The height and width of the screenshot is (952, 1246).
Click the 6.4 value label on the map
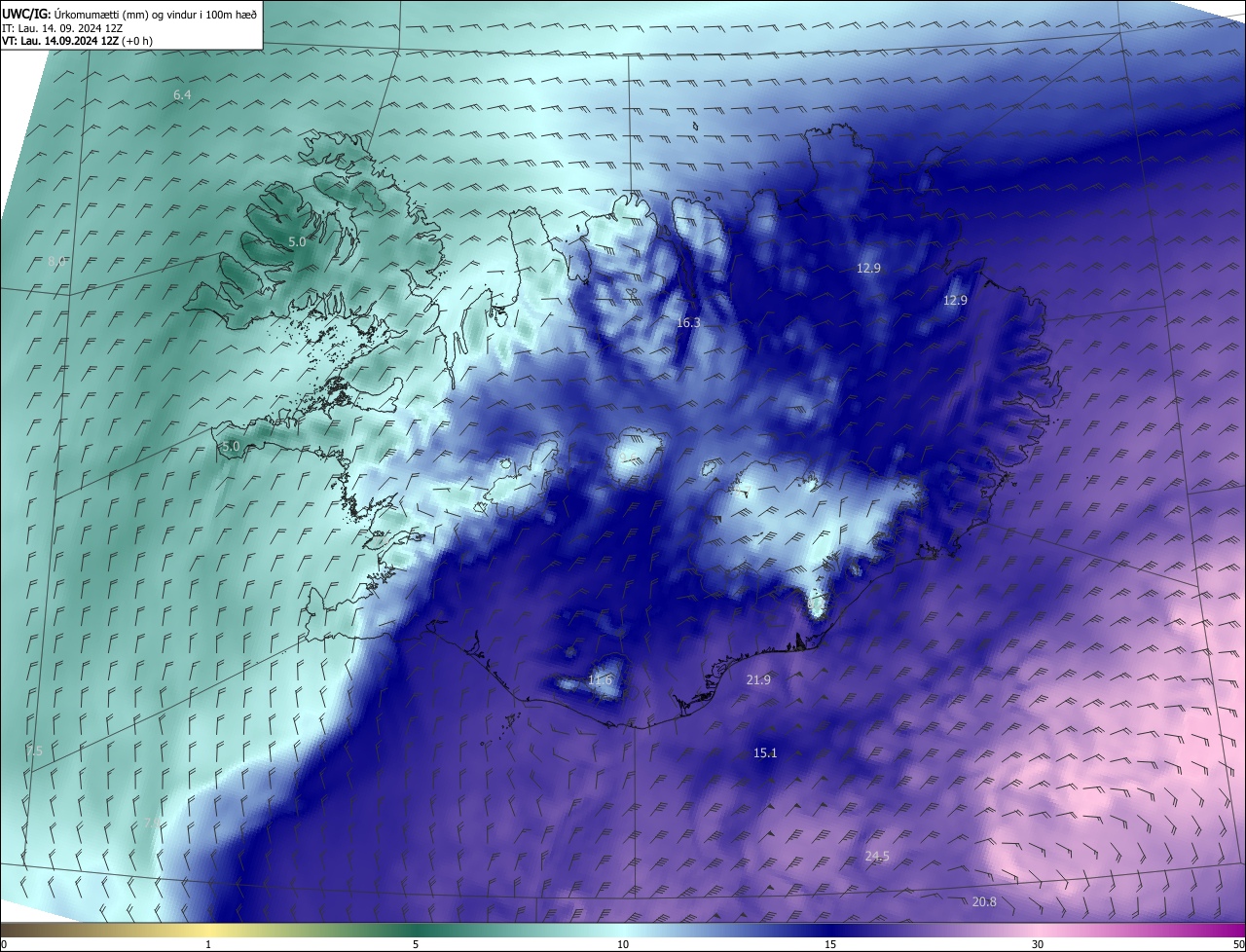[x=182, y=94]
